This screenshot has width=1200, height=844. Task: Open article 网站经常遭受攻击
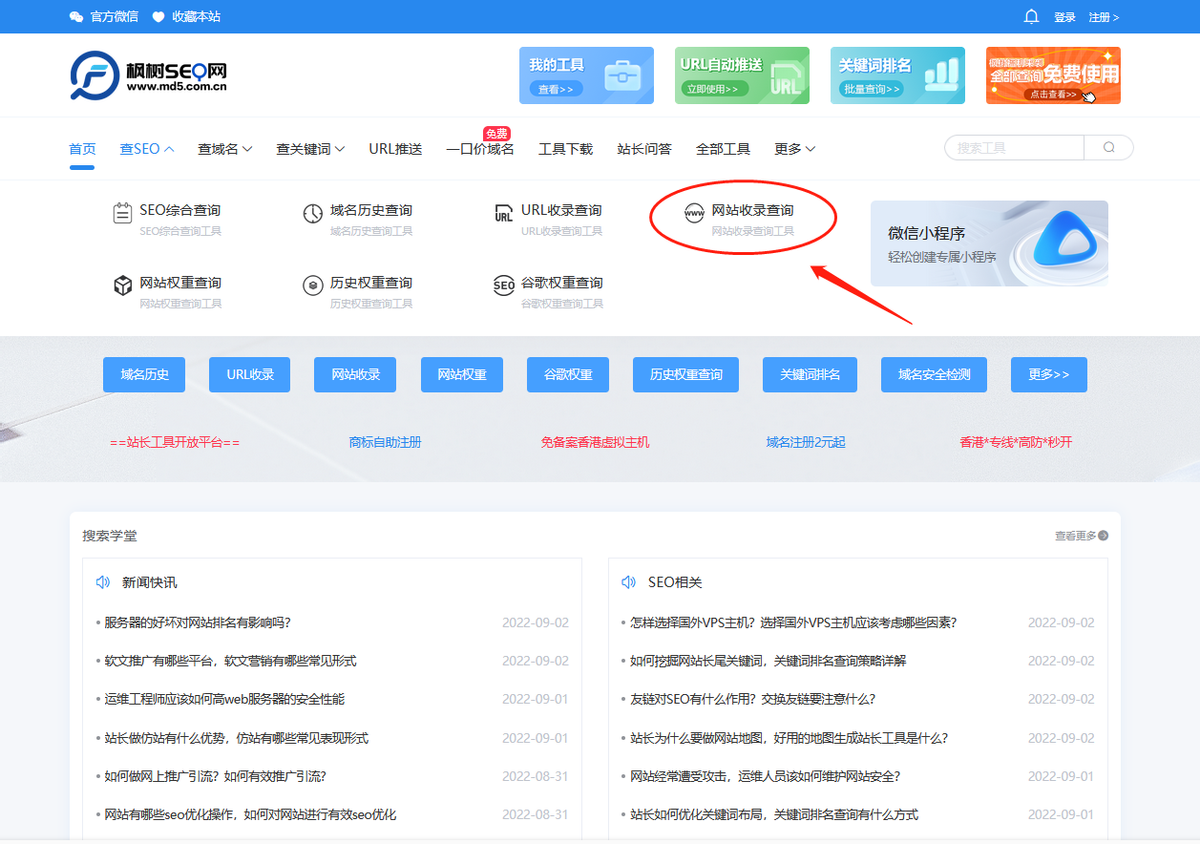point(765,776)
